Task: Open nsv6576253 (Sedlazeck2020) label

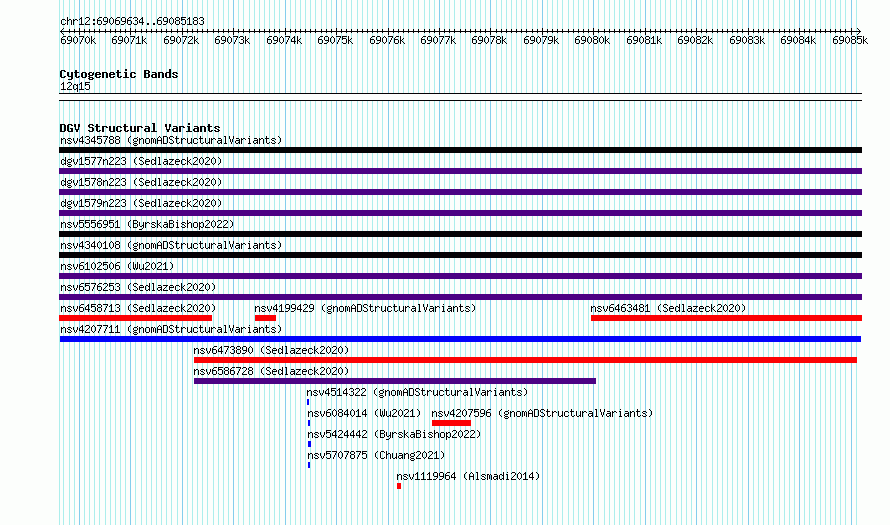Action: [138, 287]
